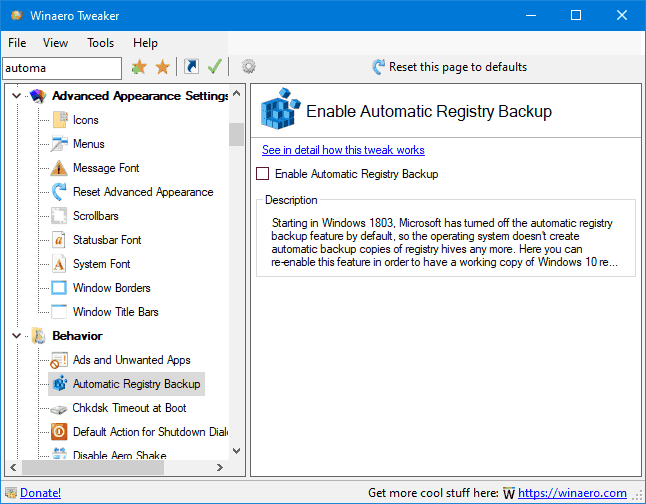Click the tree horizontal scrollbar thumb

click(x=93, y=467)
